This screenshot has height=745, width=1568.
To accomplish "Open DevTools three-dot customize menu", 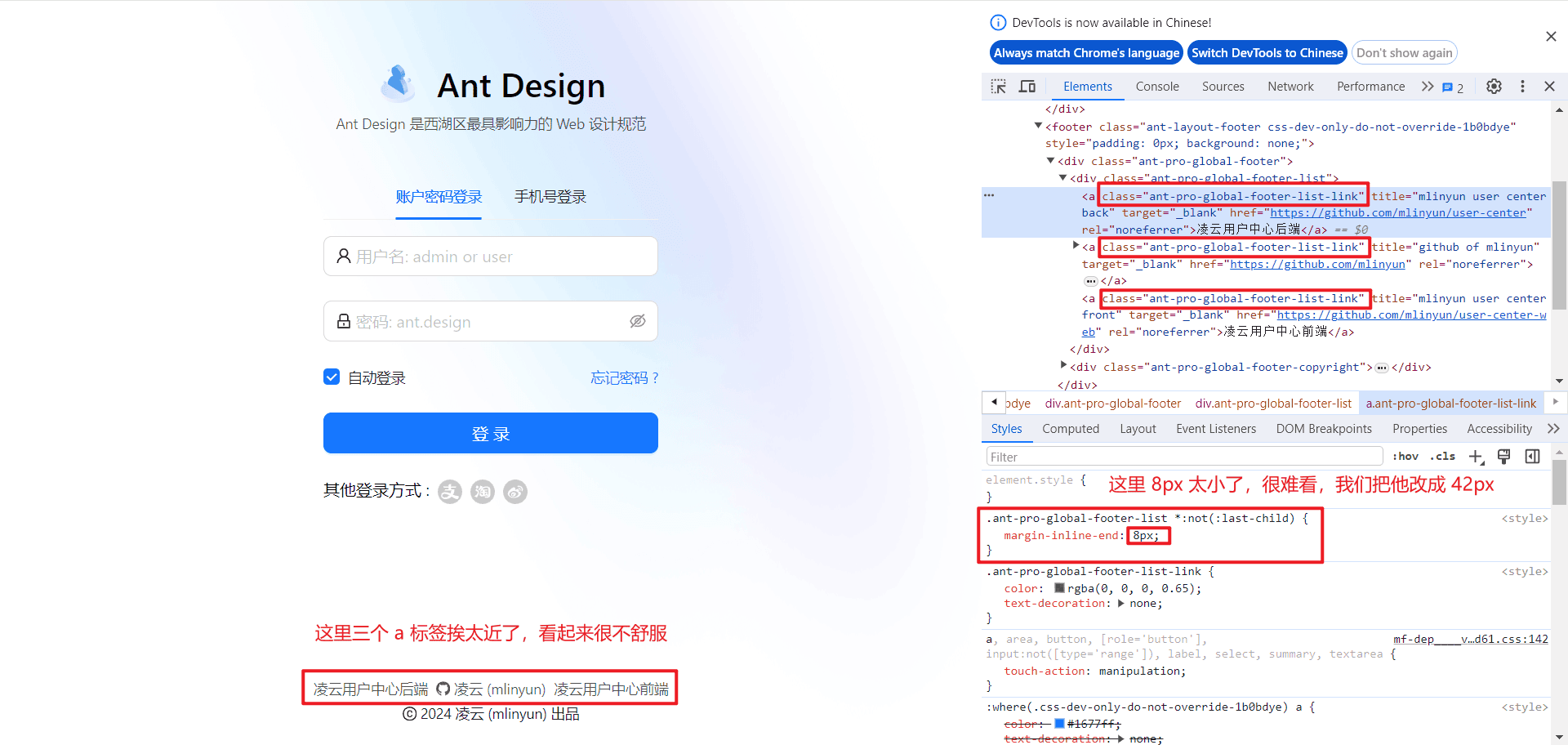I will click(x=1522, y=87).
